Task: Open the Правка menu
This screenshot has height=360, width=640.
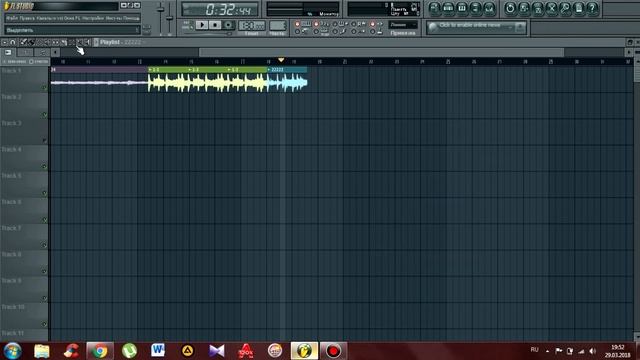Action: (27, 18)
